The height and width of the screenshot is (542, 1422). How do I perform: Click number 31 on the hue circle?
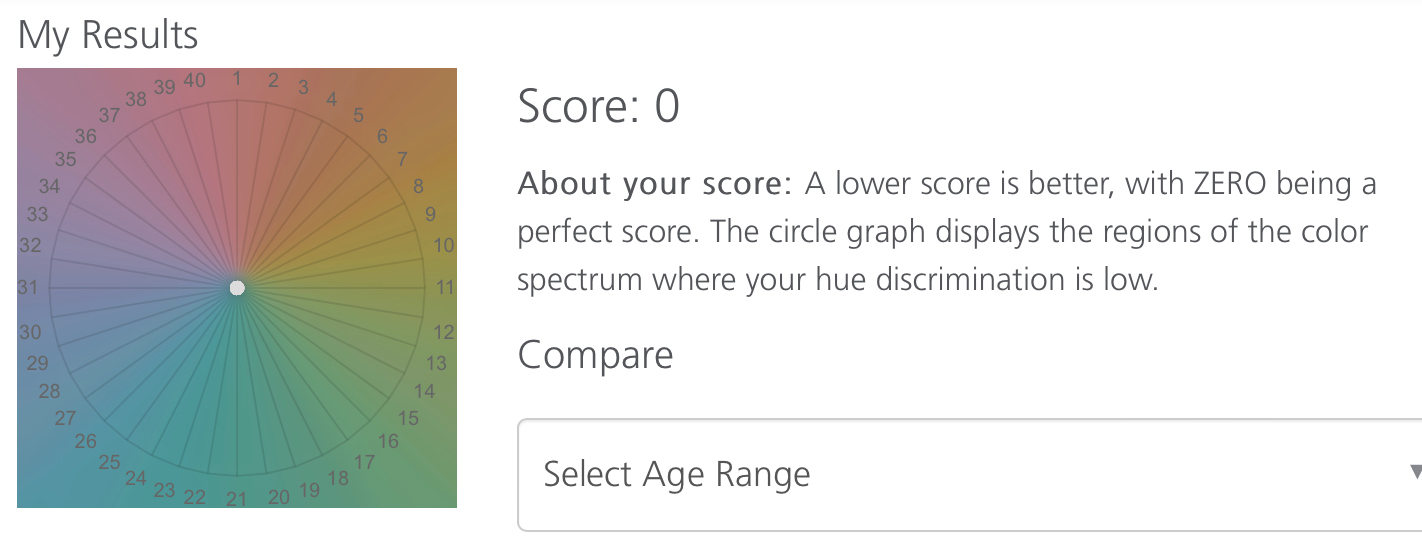tap(28, 288)
